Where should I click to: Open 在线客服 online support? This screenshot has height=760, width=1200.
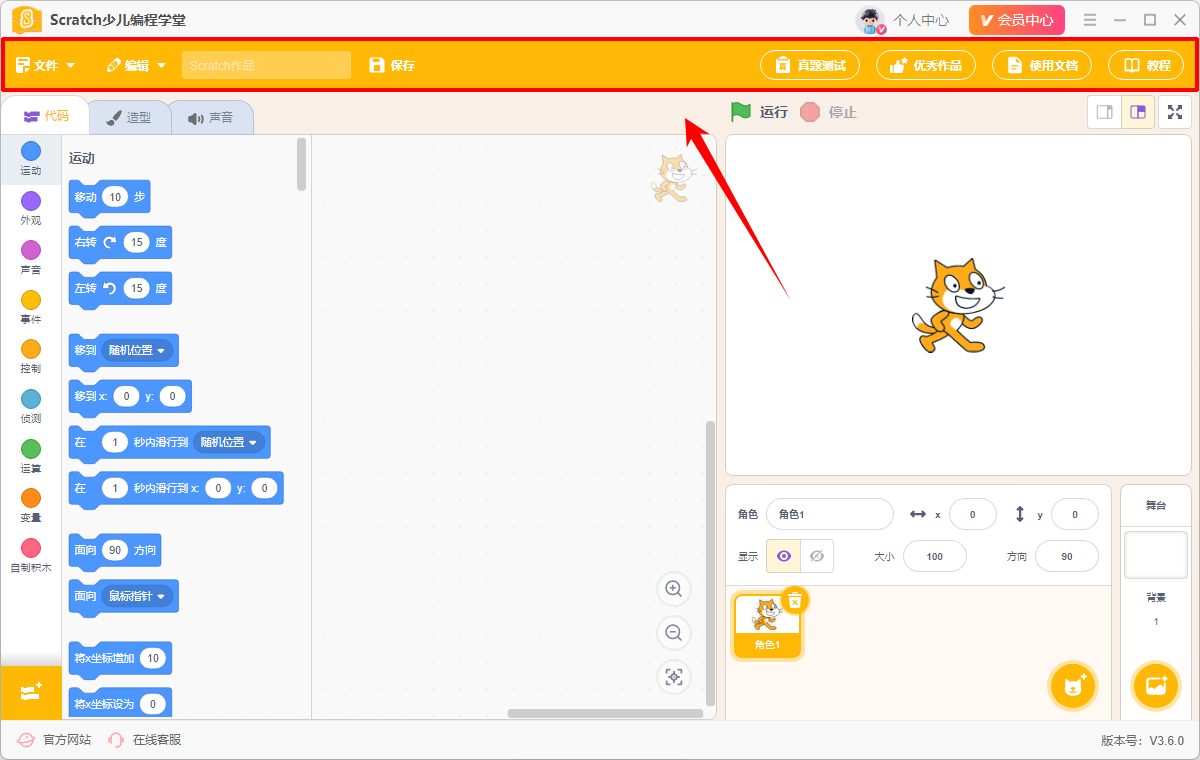(x=144, y=740)
